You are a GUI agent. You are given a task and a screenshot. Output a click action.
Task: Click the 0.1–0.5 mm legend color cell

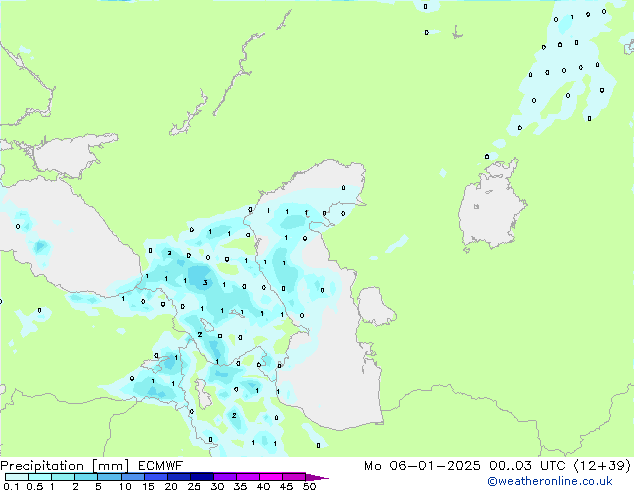coord(17,477)
